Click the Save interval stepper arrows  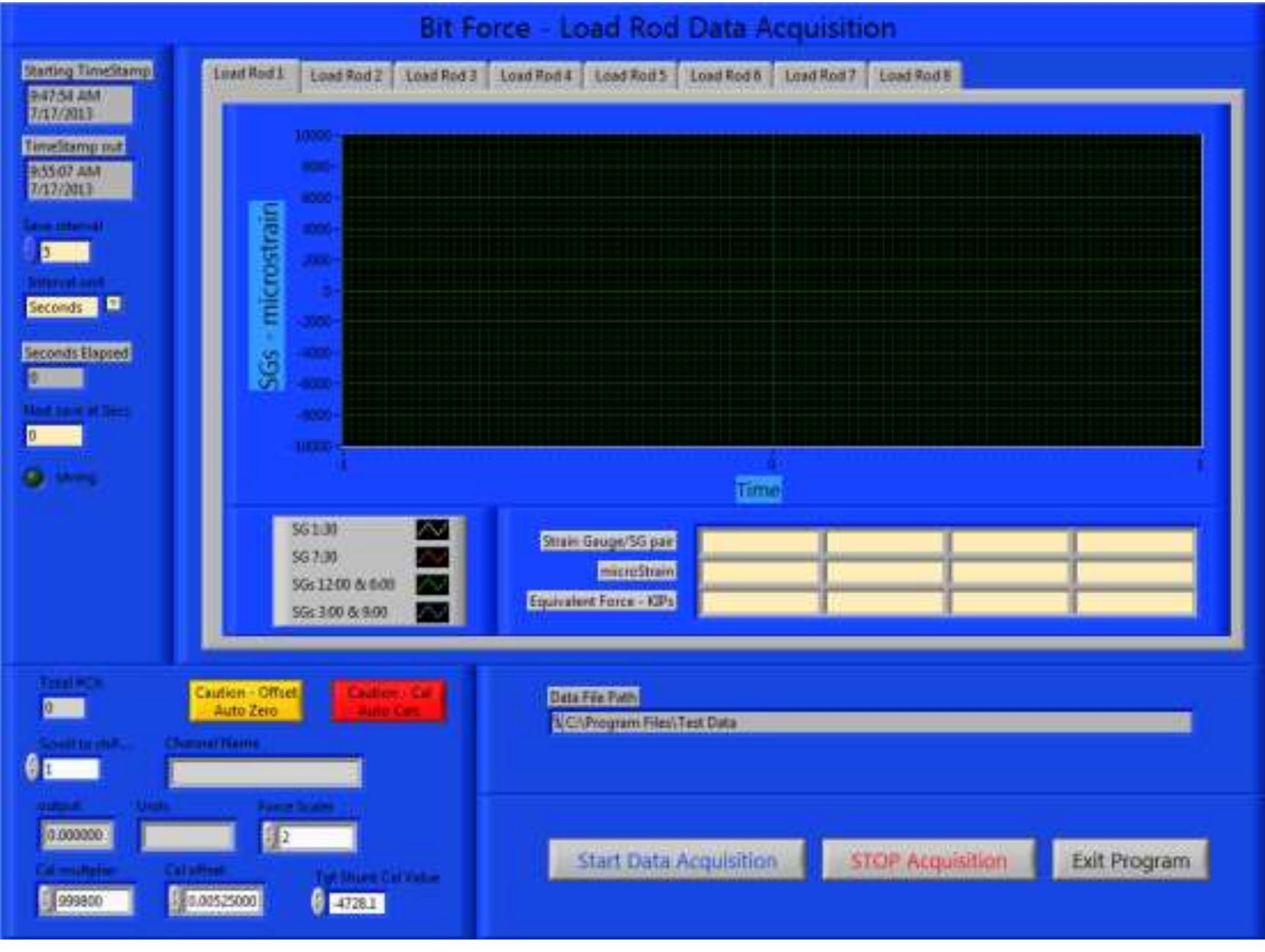[x=30, y=250]
